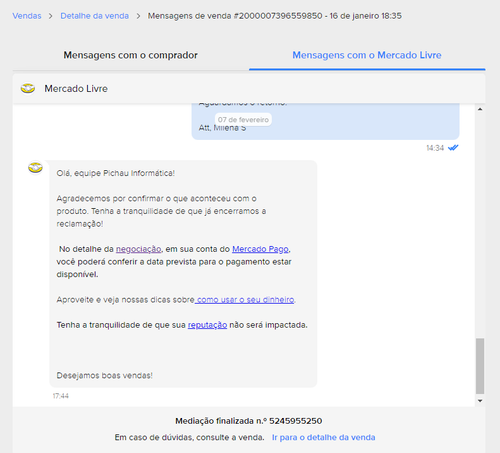Open the Mercado Pago link

(x=260, y=249)
